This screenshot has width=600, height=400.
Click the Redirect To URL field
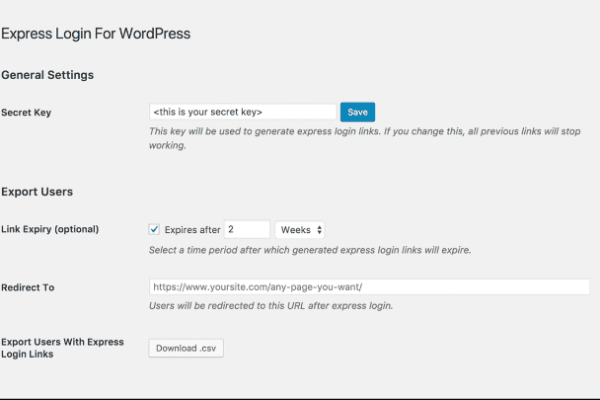369,287
